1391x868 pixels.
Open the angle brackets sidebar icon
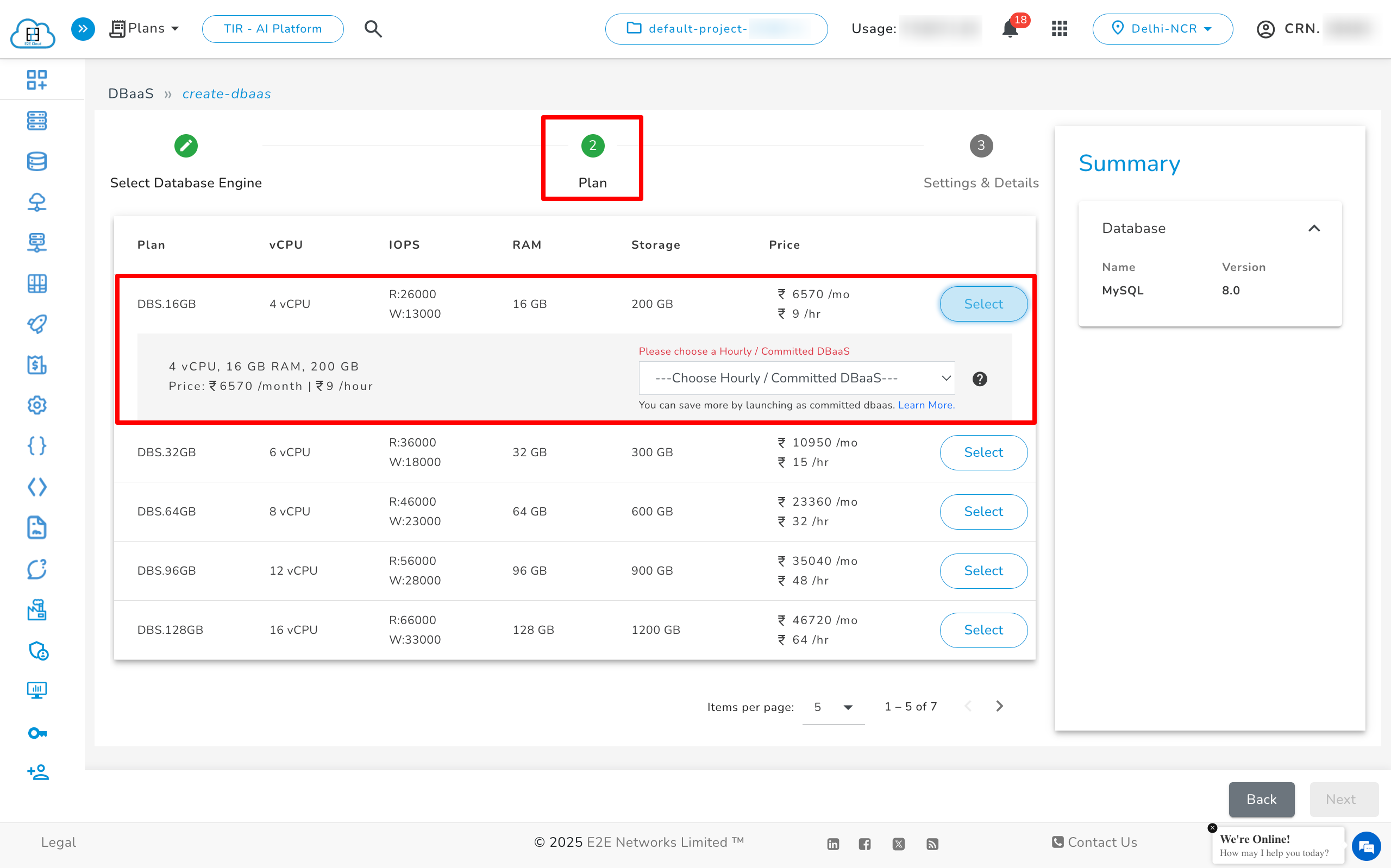(37, 487)
